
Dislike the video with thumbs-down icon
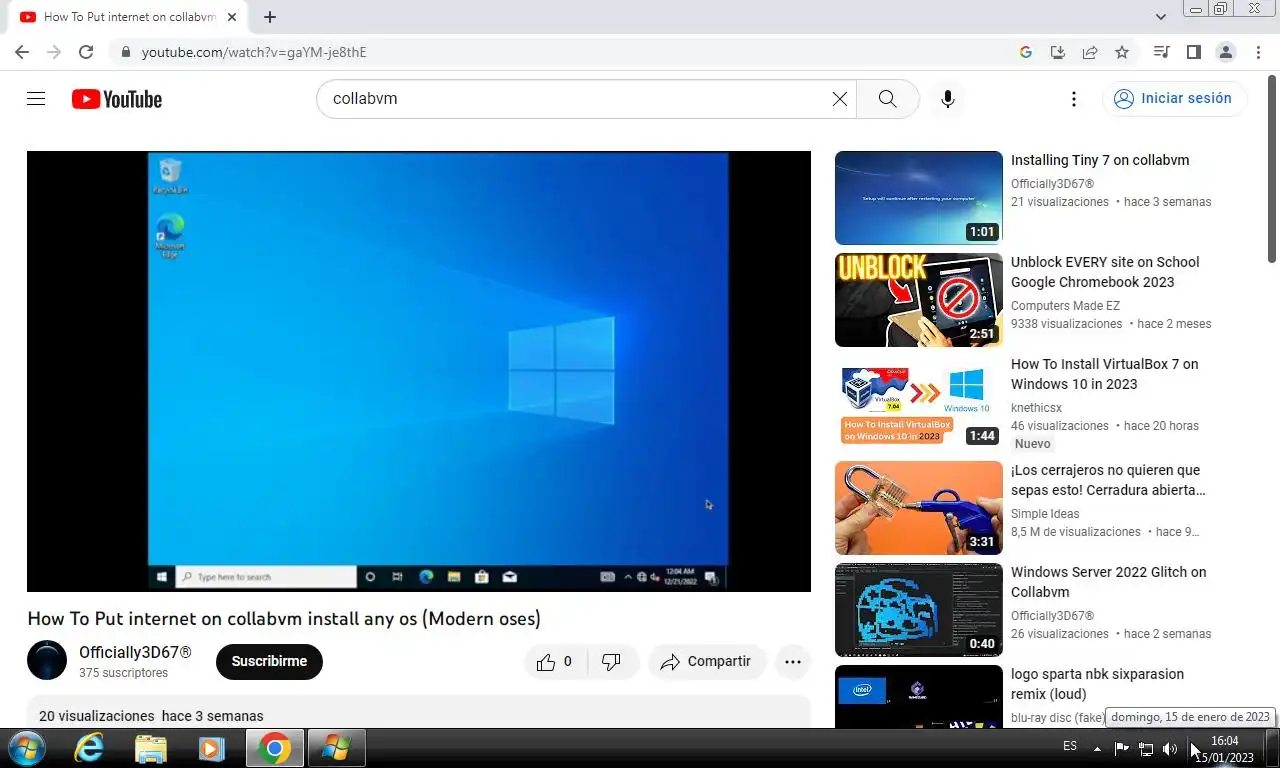coord(611,662)
